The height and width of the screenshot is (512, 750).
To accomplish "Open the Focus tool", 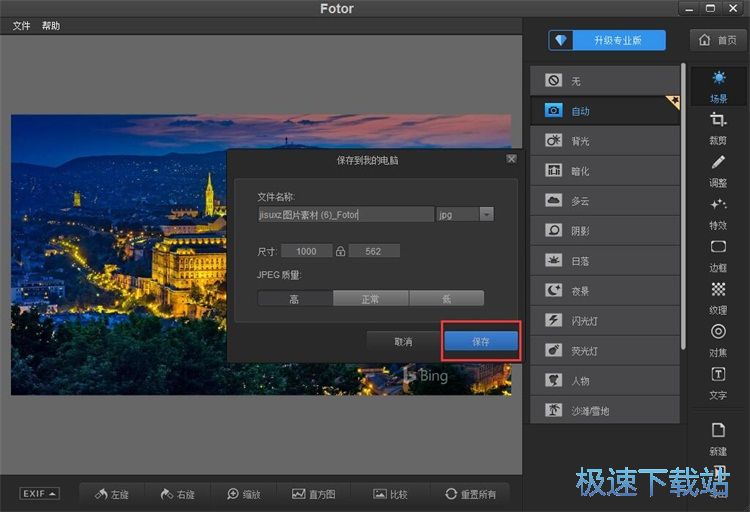I will [x=718, y=337].
